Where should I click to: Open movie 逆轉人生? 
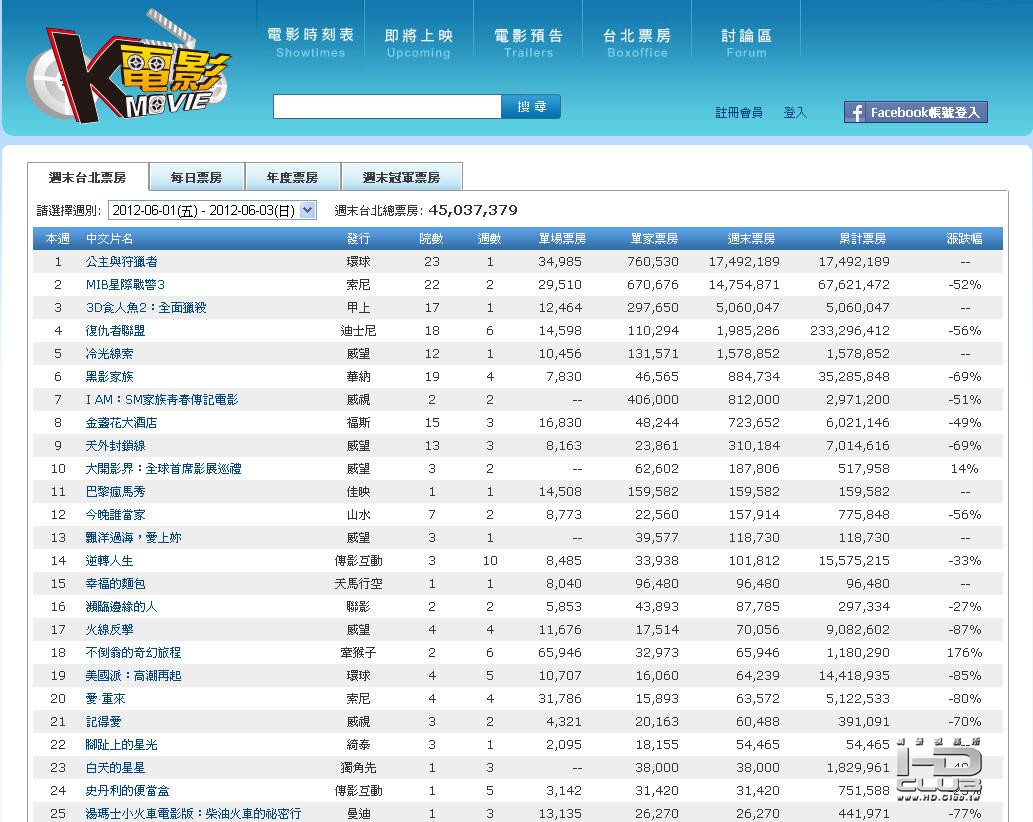pos(109,561)
